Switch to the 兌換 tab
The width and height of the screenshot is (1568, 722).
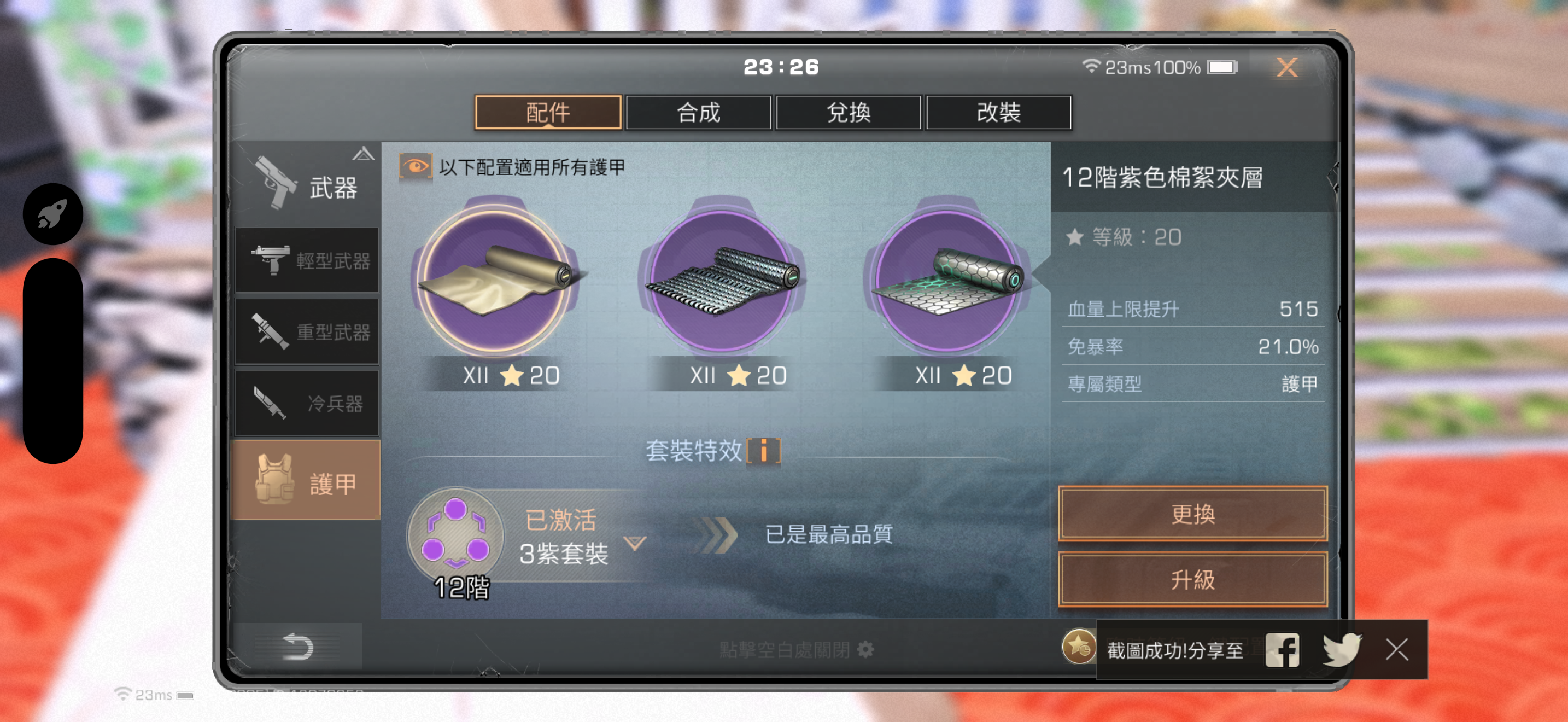pos(849,113)
